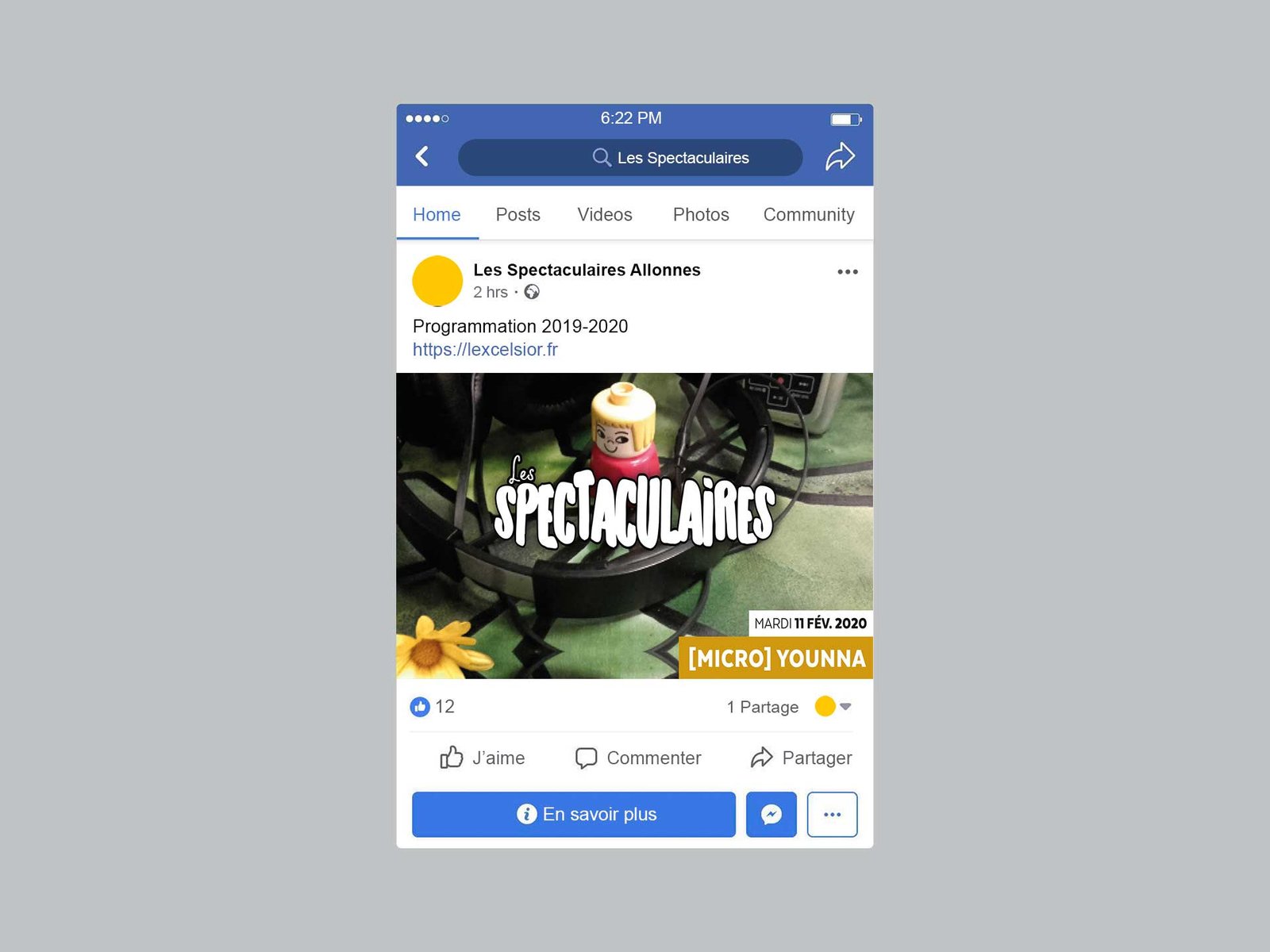The height and width of the screenshot is (952, 1270).
Task: Open Messenger with the blue chat button
Action: (x=771, y=814)
